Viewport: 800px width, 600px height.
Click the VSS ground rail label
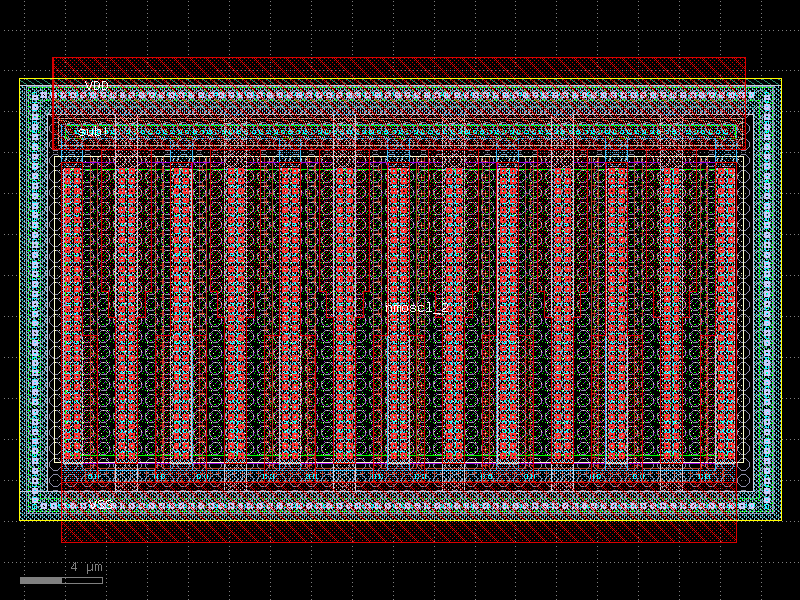point(100,502)
